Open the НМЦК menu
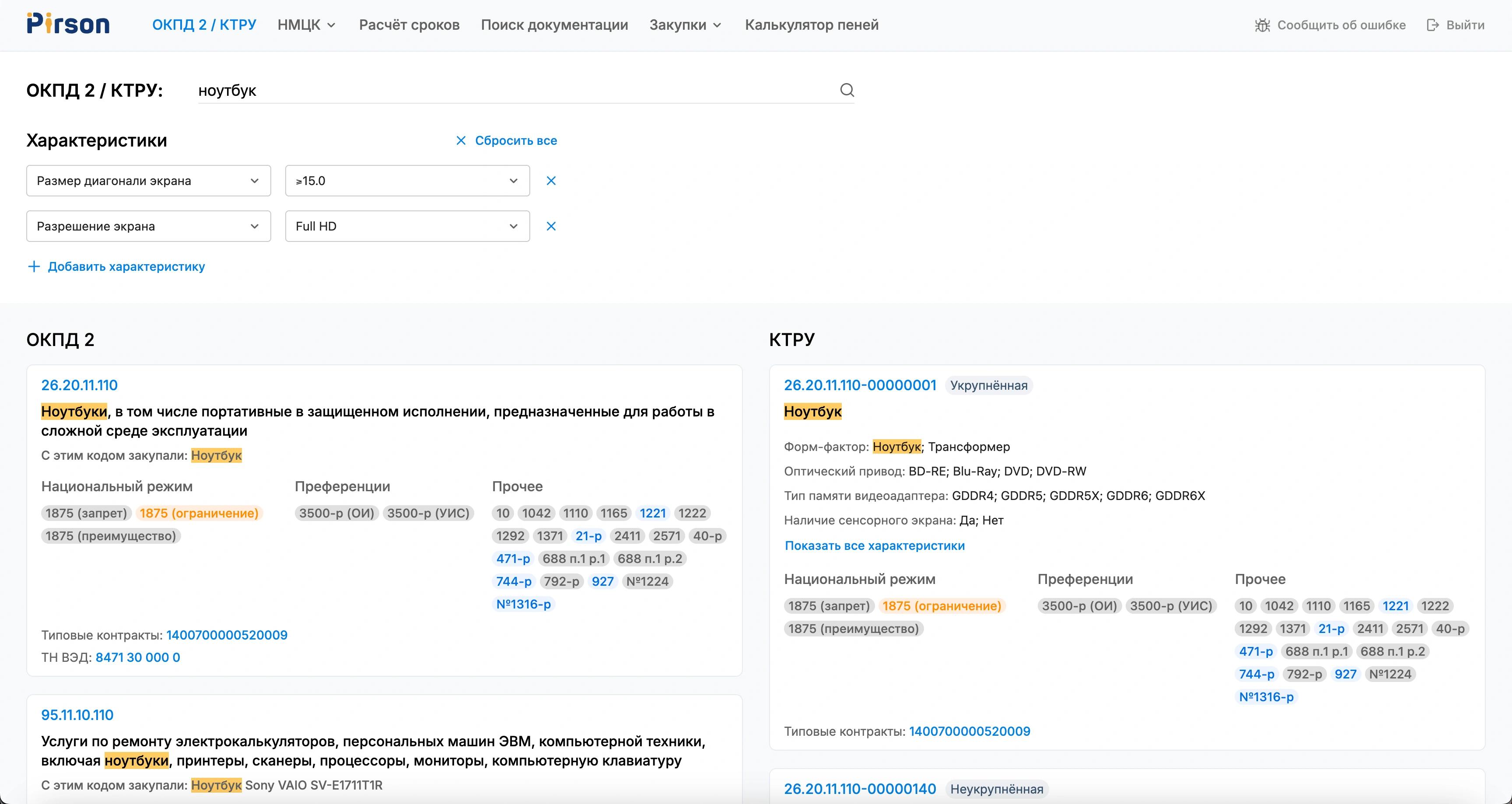 tap(306, 25)
